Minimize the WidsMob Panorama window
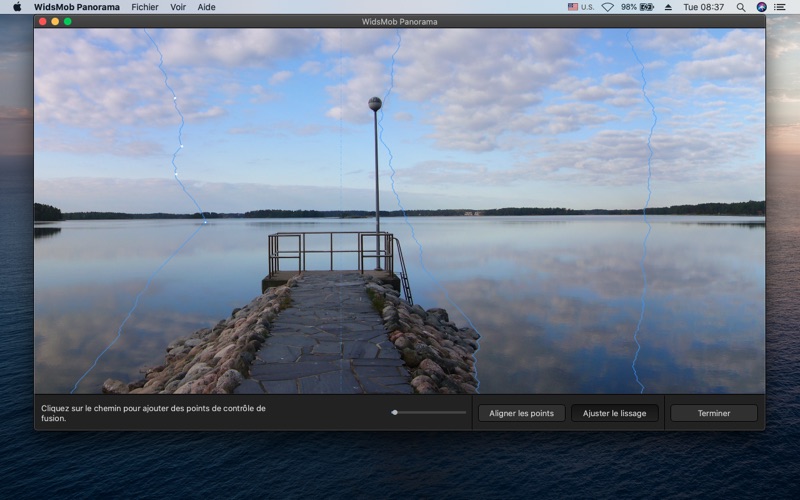 pos(55,21)
